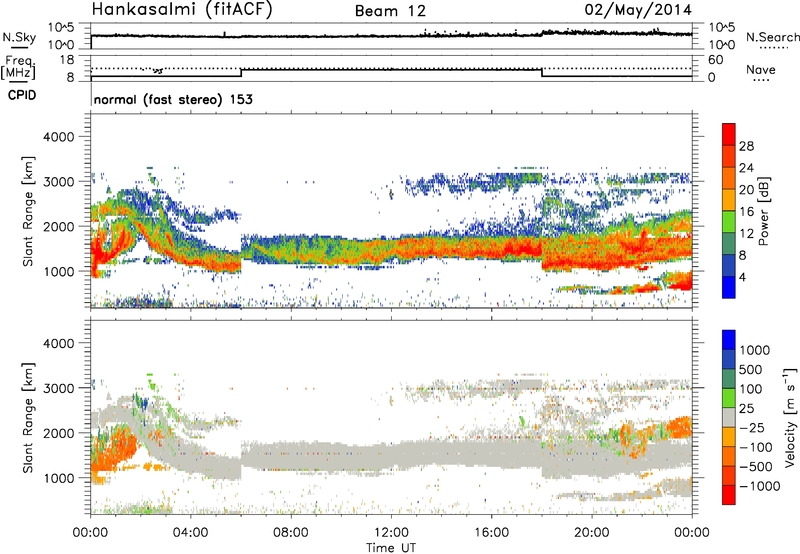Image resolution: width=800 pixels, height=554 pixels.
Task: Click the 16 tick on the power colorbar
Action: click(x=746, y=212)
